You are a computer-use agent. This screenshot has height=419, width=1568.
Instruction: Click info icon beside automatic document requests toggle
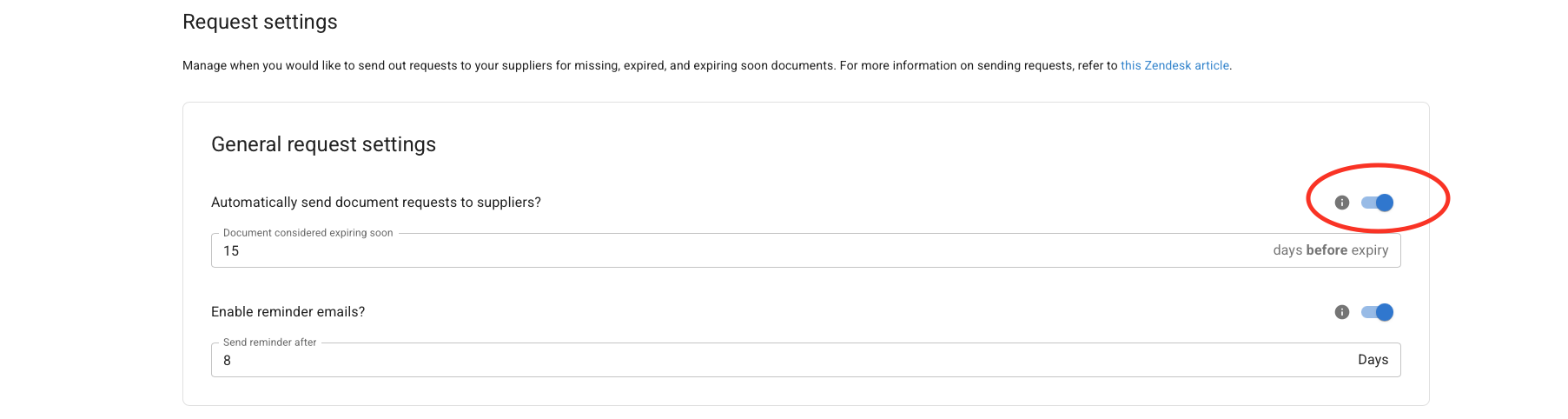pyautogui.click(x=1342, y=203)
